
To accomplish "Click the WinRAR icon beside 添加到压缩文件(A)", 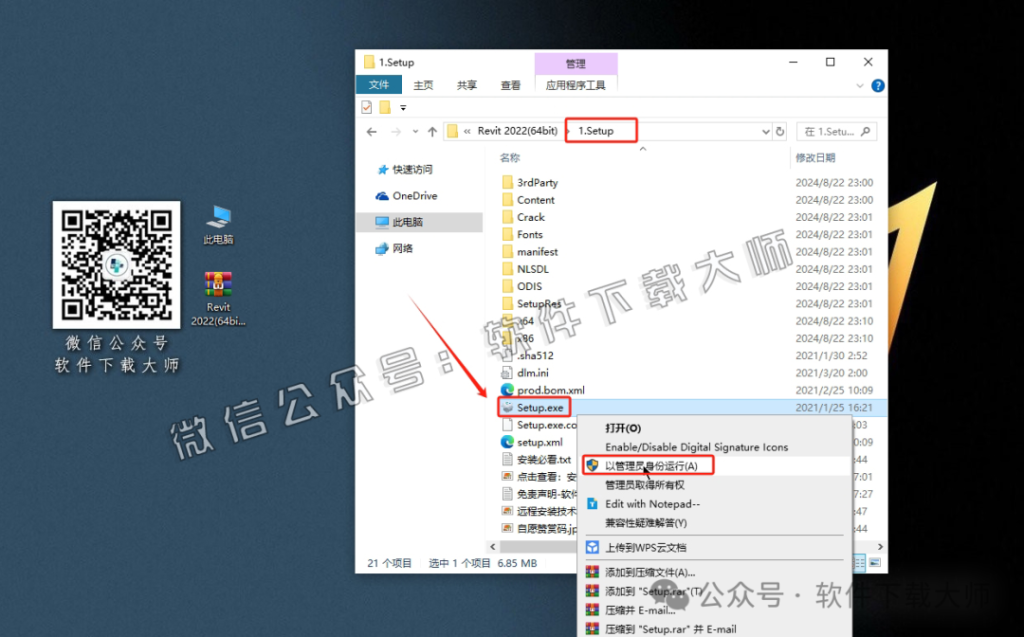I will pyautogui.click(x=591, y=569).
